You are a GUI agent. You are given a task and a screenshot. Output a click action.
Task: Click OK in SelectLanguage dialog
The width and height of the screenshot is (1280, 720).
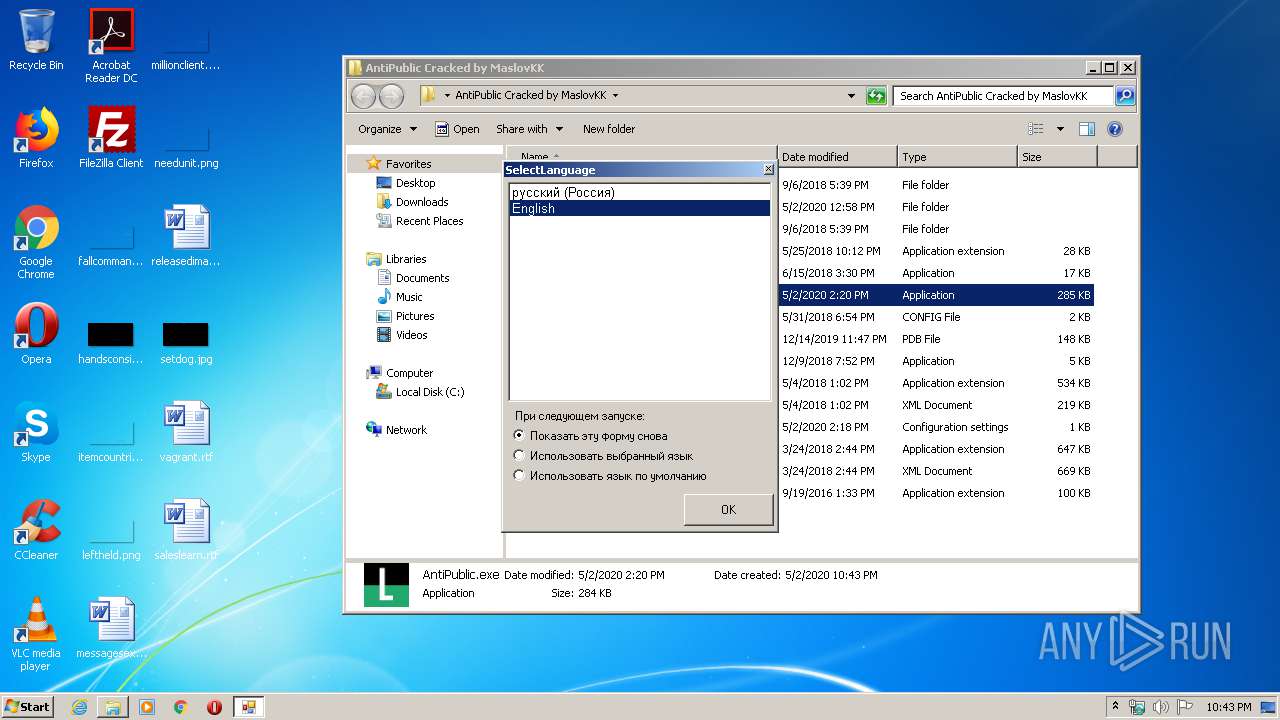[x=728, y=509]
